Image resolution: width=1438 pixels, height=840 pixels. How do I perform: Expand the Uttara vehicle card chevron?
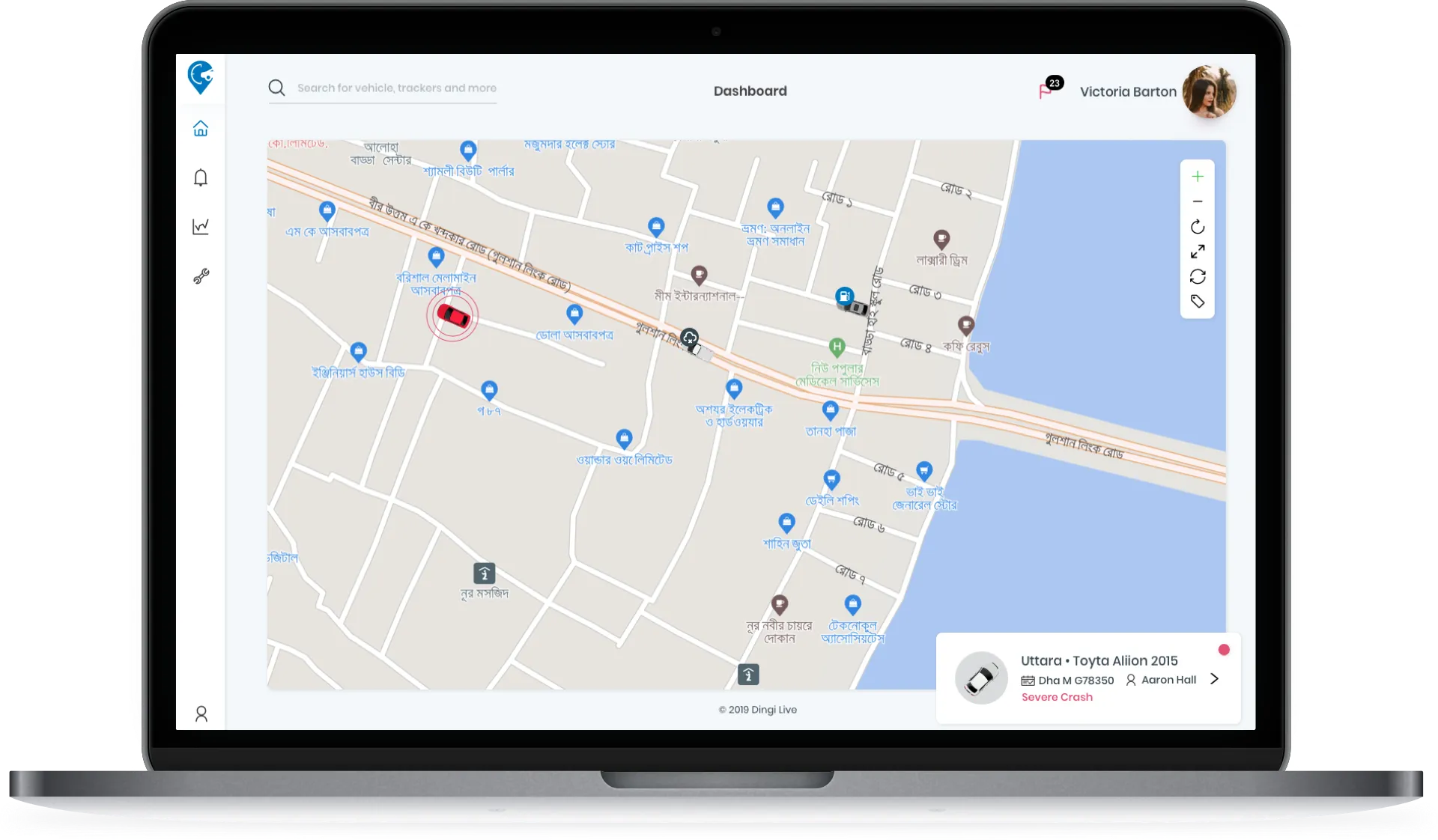pyautogui.click(x=1213, y=679)
